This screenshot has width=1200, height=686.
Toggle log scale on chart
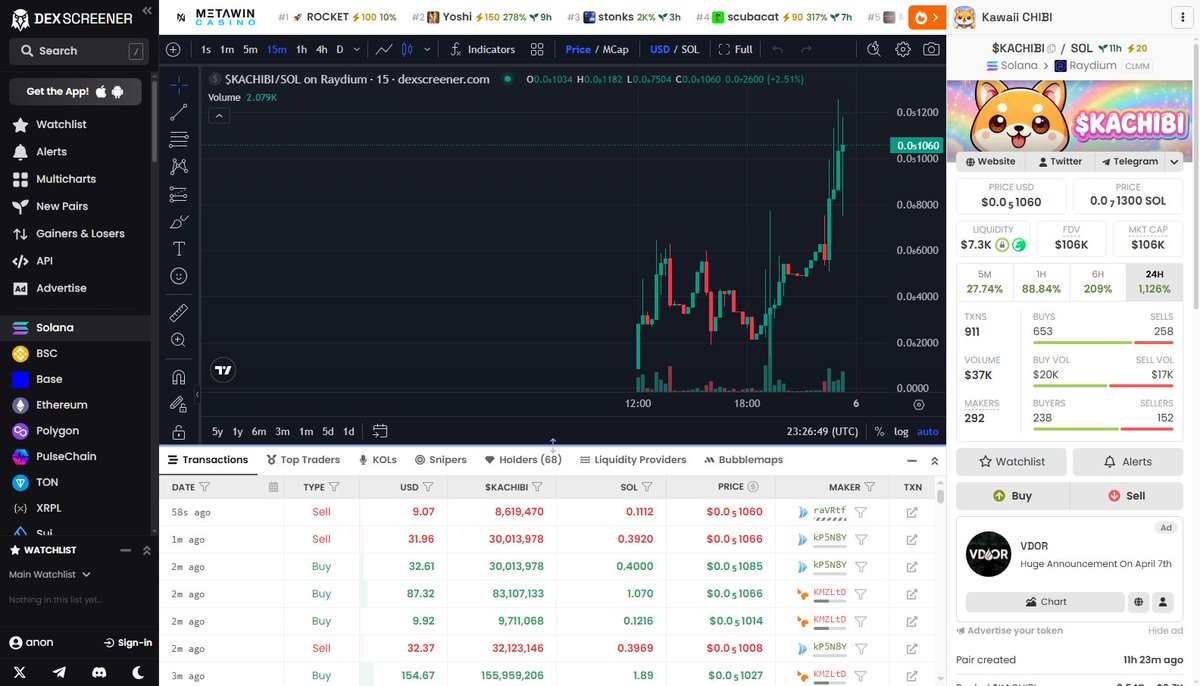click(901, 431)
